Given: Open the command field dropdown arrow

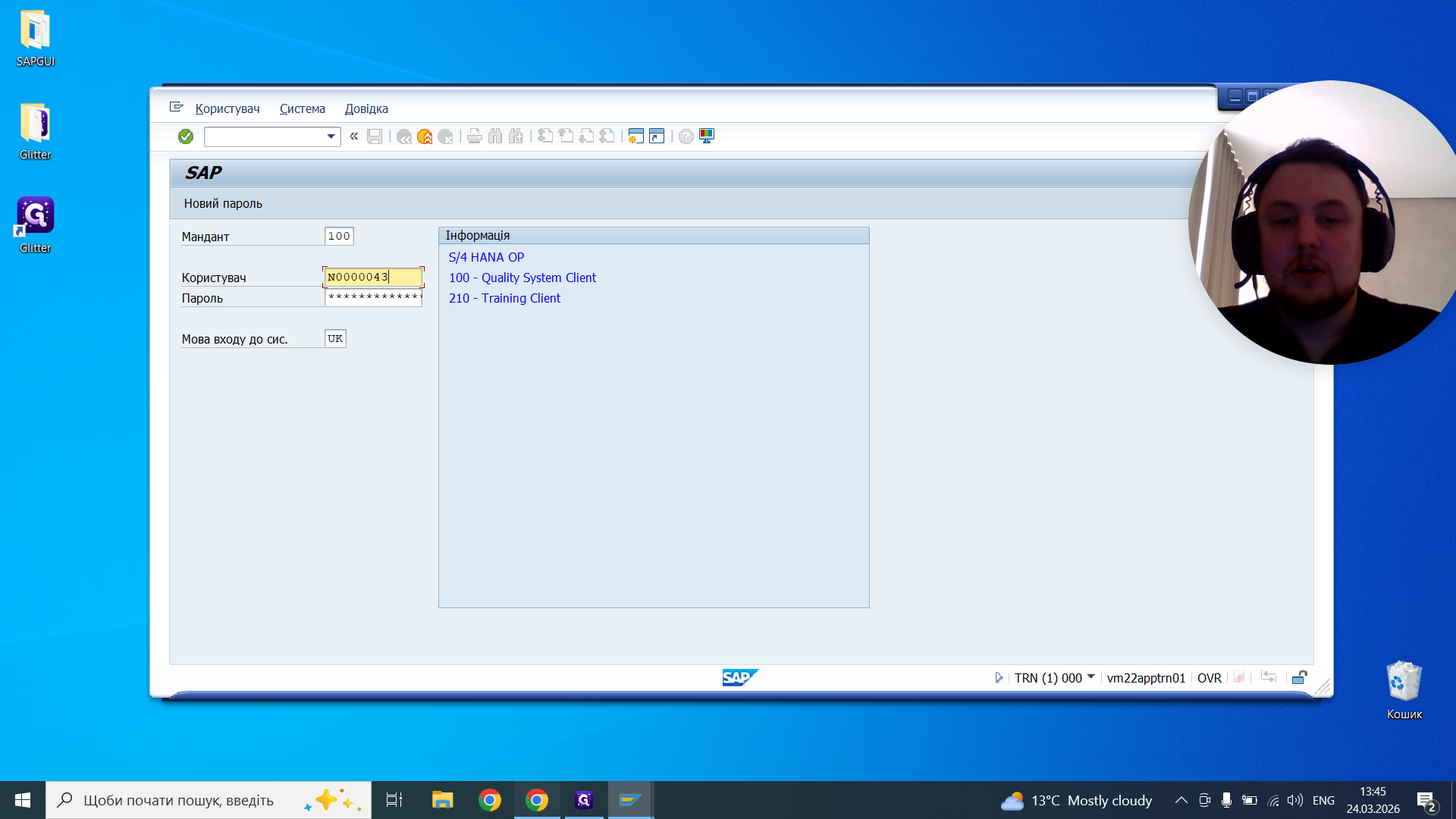Looking at the screenshot, I should [x=331, y=136].
